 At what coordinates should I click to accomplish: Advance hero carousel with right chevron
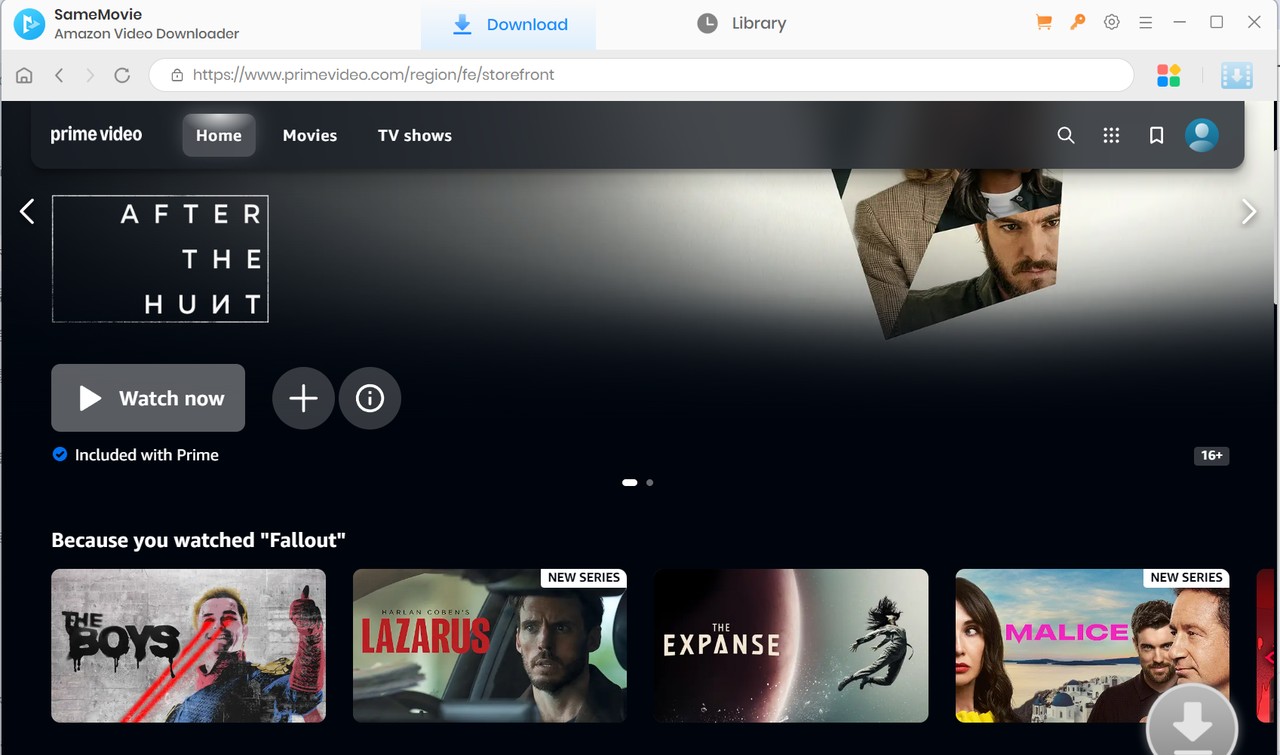coord(1248,211)
